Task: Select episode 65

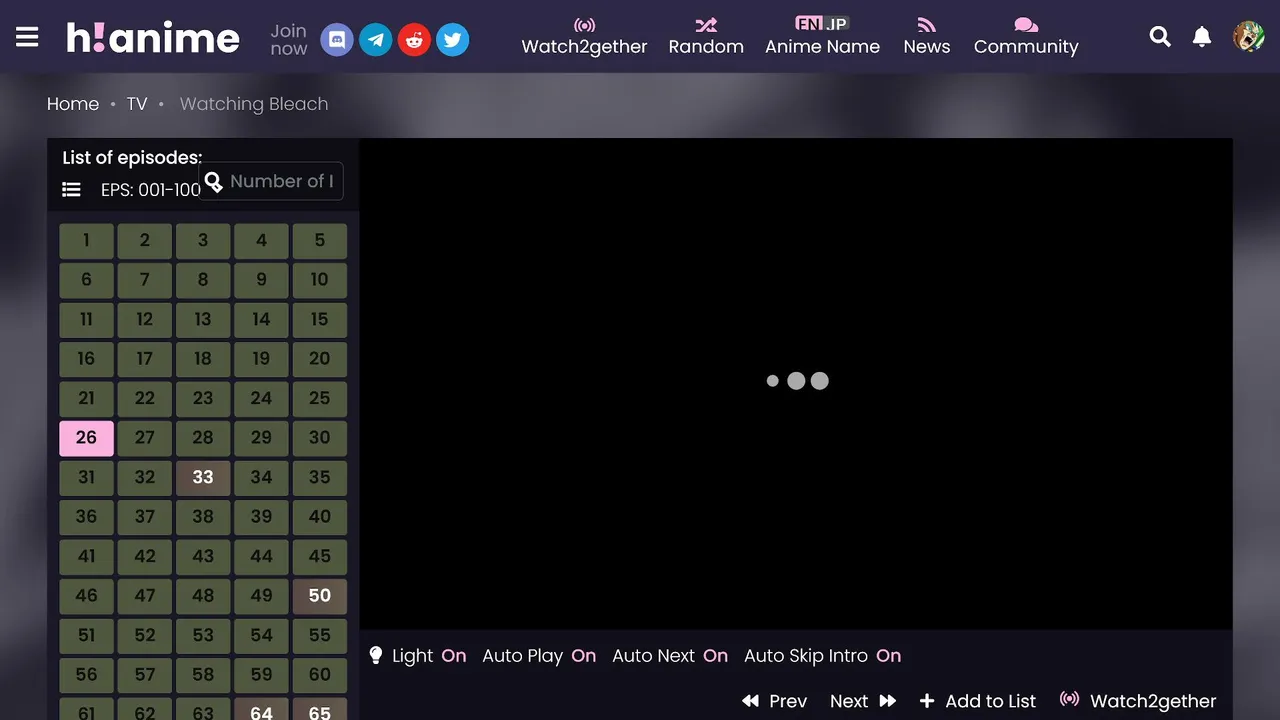Action: (320, 709)
